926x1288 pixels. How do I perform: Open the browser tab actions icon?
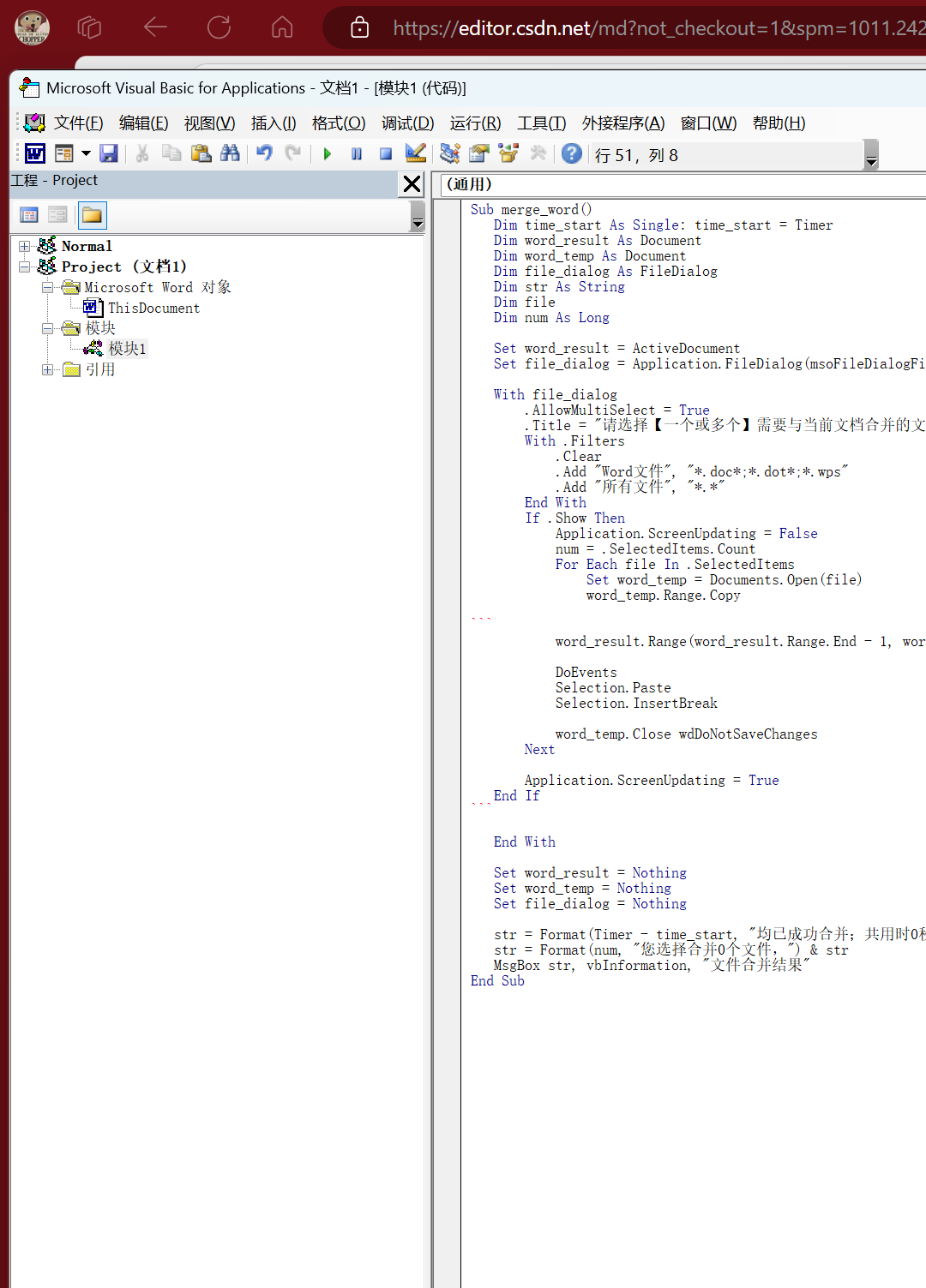89,27
